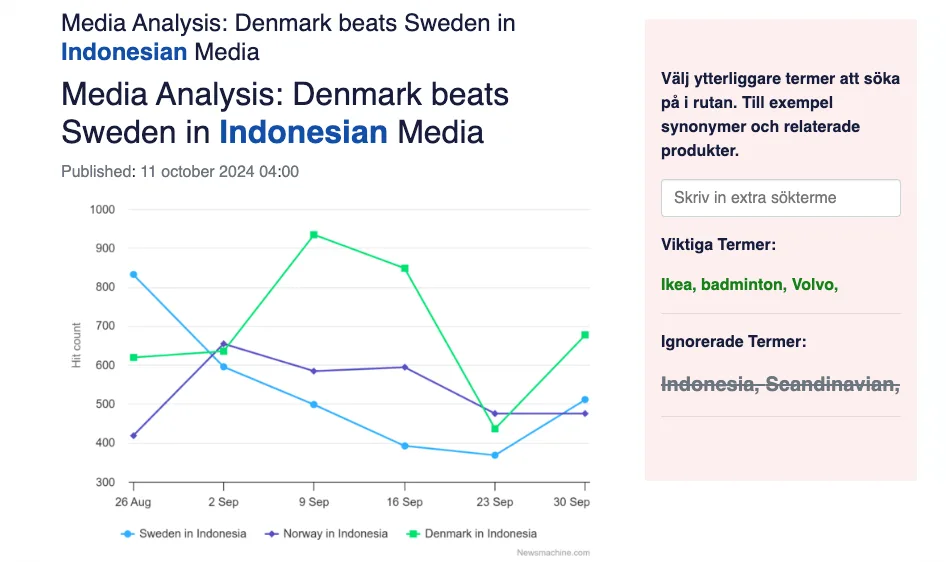
Task: Click Sweden's 23 Sep lowest data point
Action: 495,455
